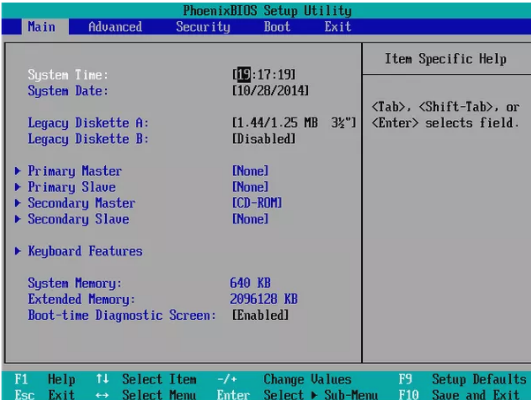The height and width of the screenshot is (400, 531).
Task: Open the Advanced menu tab
Action: pos(115,27)
